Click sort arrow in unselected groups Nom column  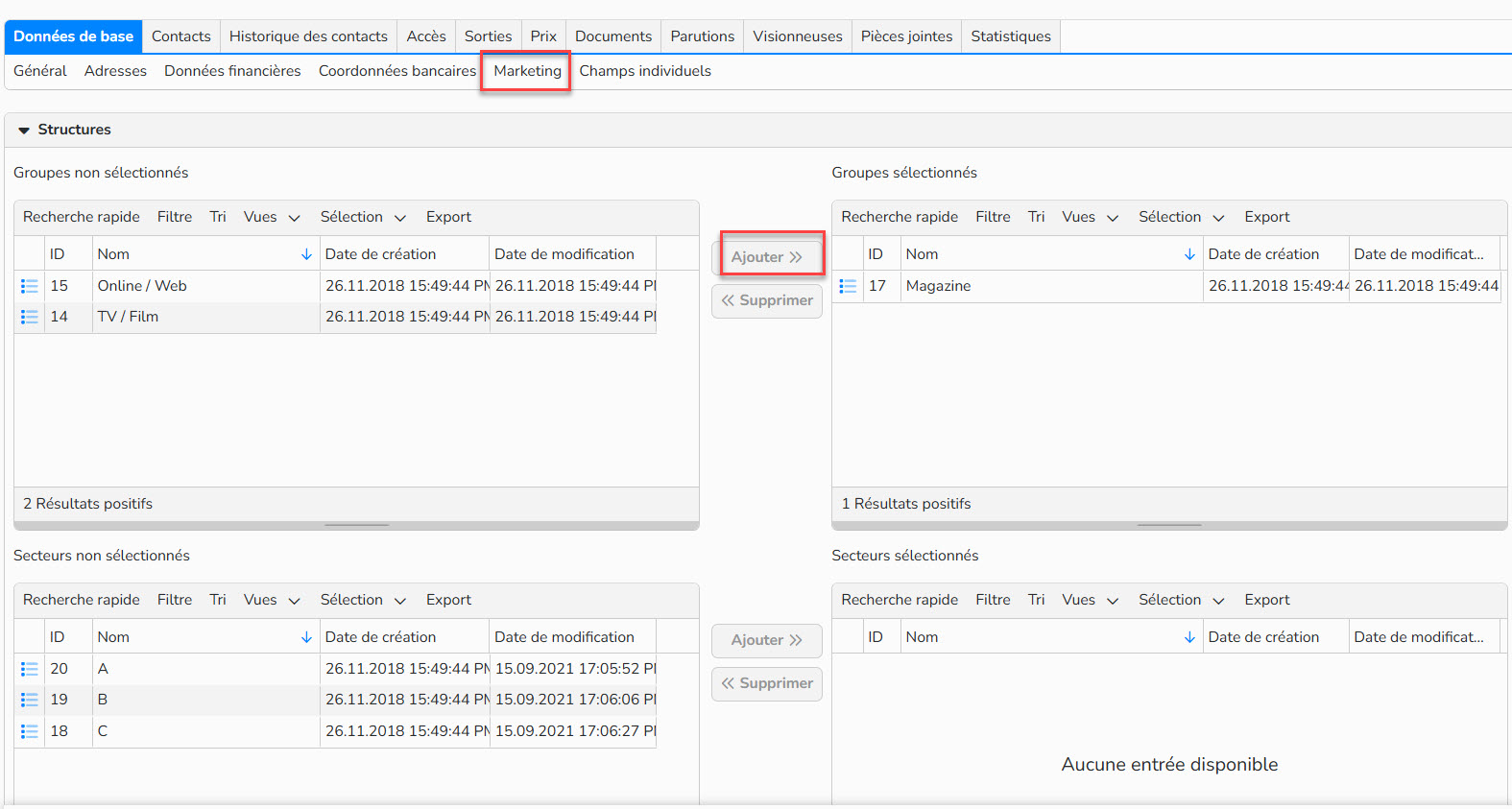point(306,254)
